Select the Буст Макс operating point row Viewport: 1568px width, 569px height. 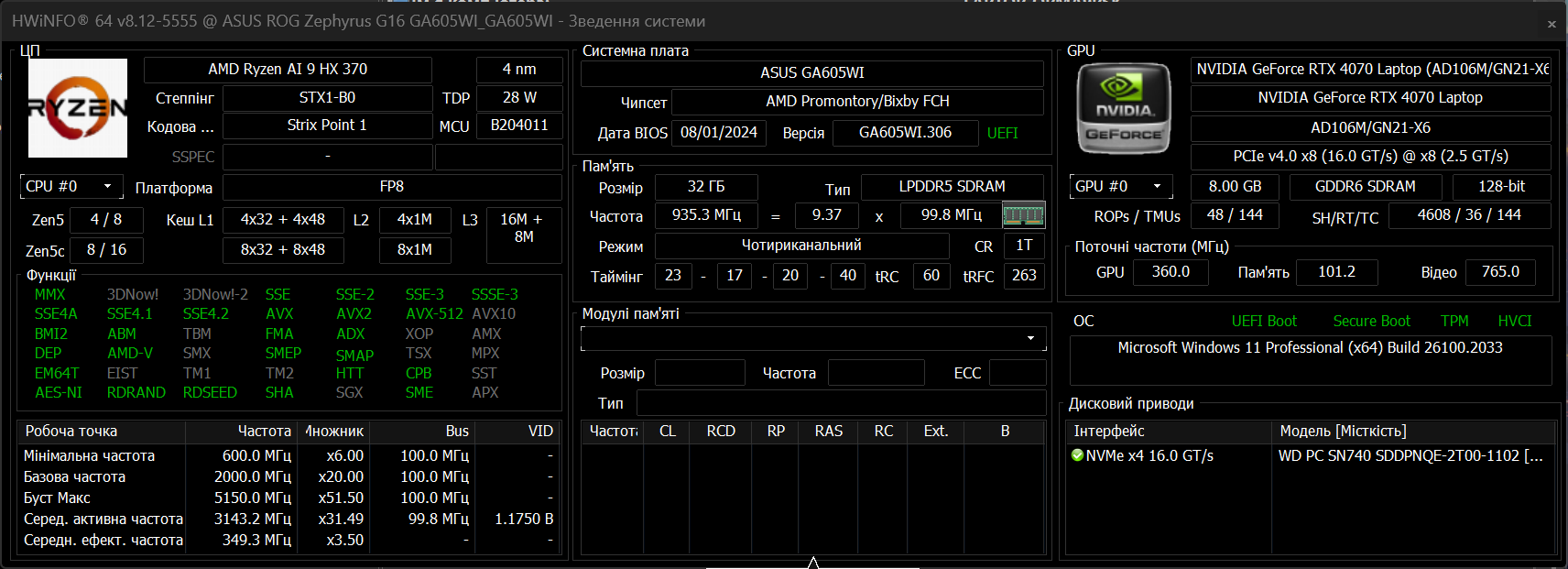pyautogui.click(x=288, y=498)
